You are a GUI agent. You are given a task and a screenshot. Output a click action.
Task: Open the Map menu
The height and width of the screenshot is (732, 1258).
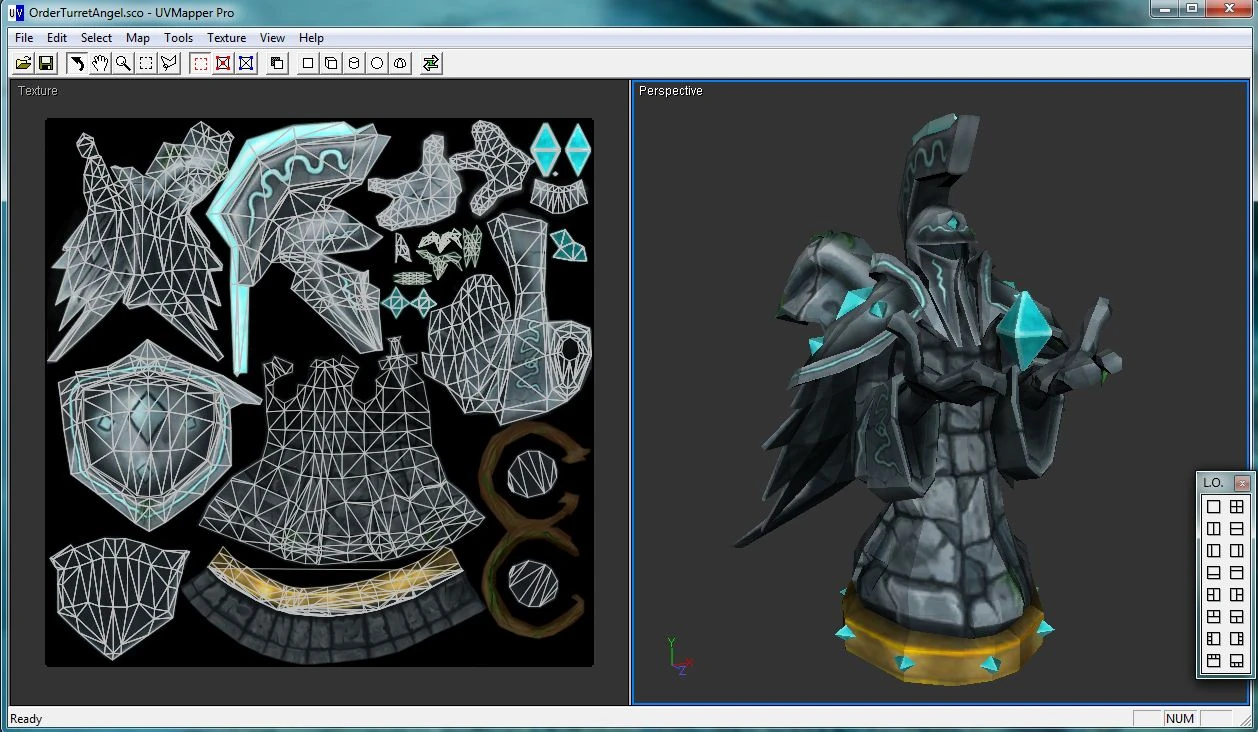click(138, 38)
